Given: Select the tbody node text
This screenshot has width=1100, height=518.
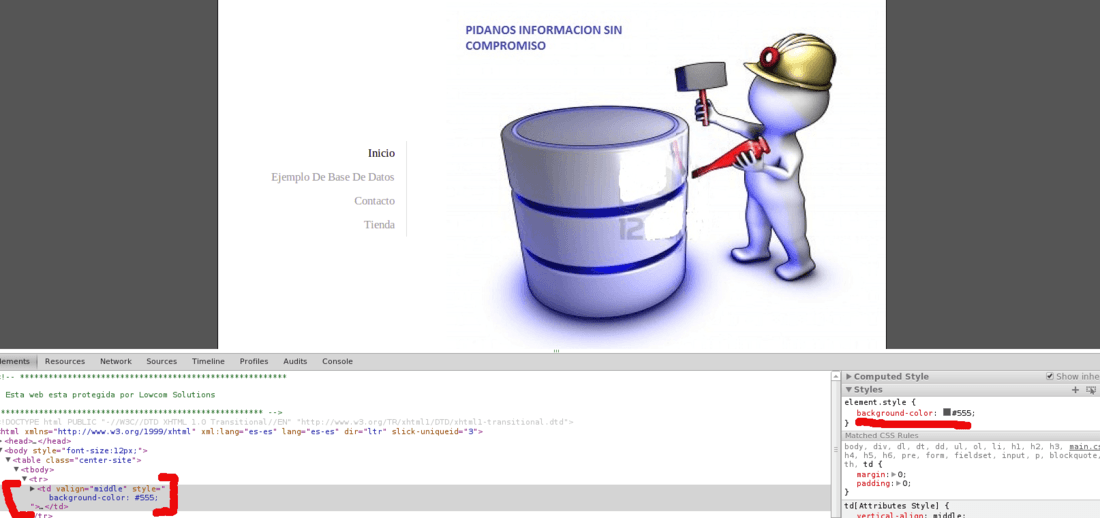Looking at the screenshot, I should [37, 469].
